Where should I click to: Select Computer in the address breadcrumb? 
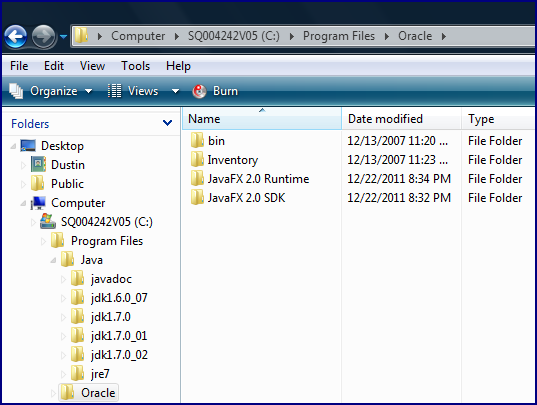point(138,36)
